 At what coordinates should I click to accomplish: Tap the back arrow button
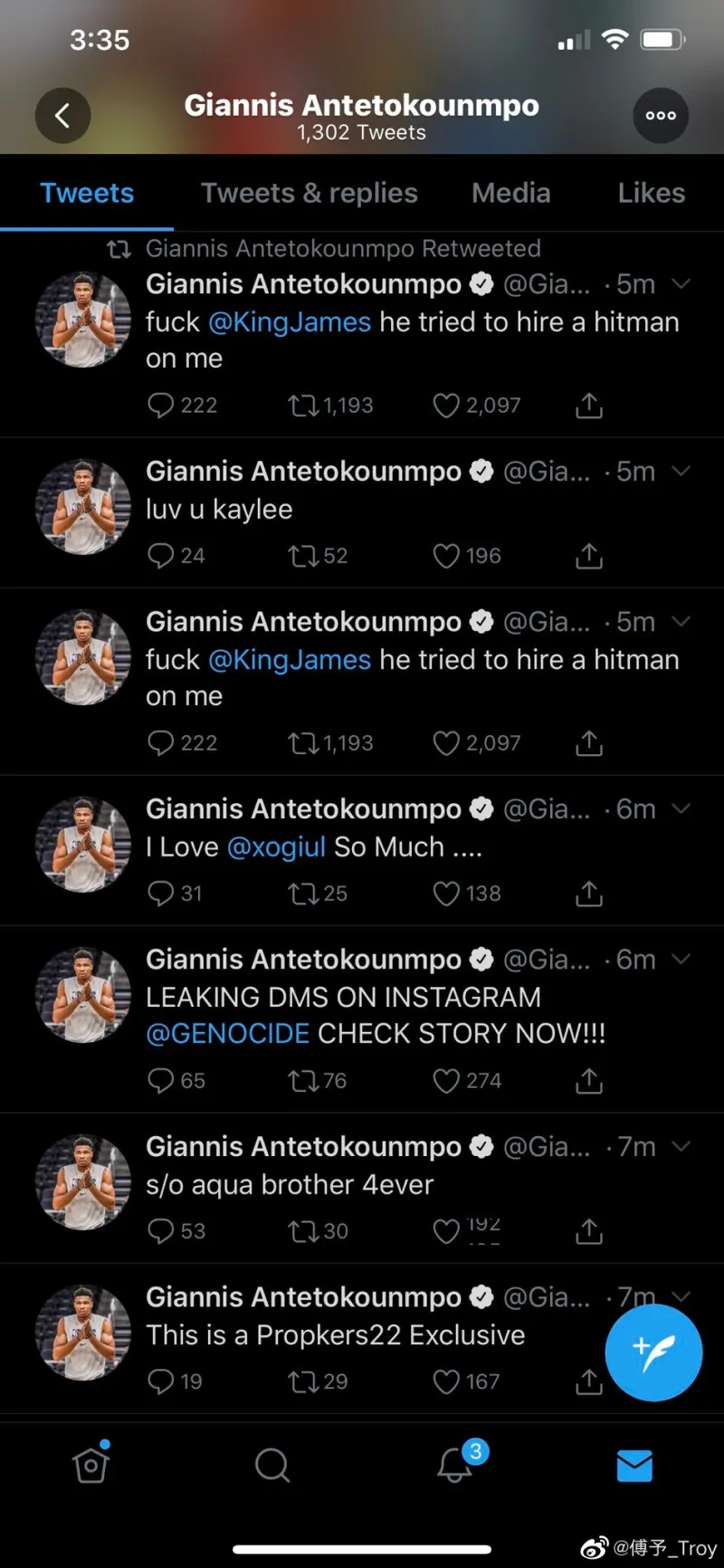click(x=62, y=116)
